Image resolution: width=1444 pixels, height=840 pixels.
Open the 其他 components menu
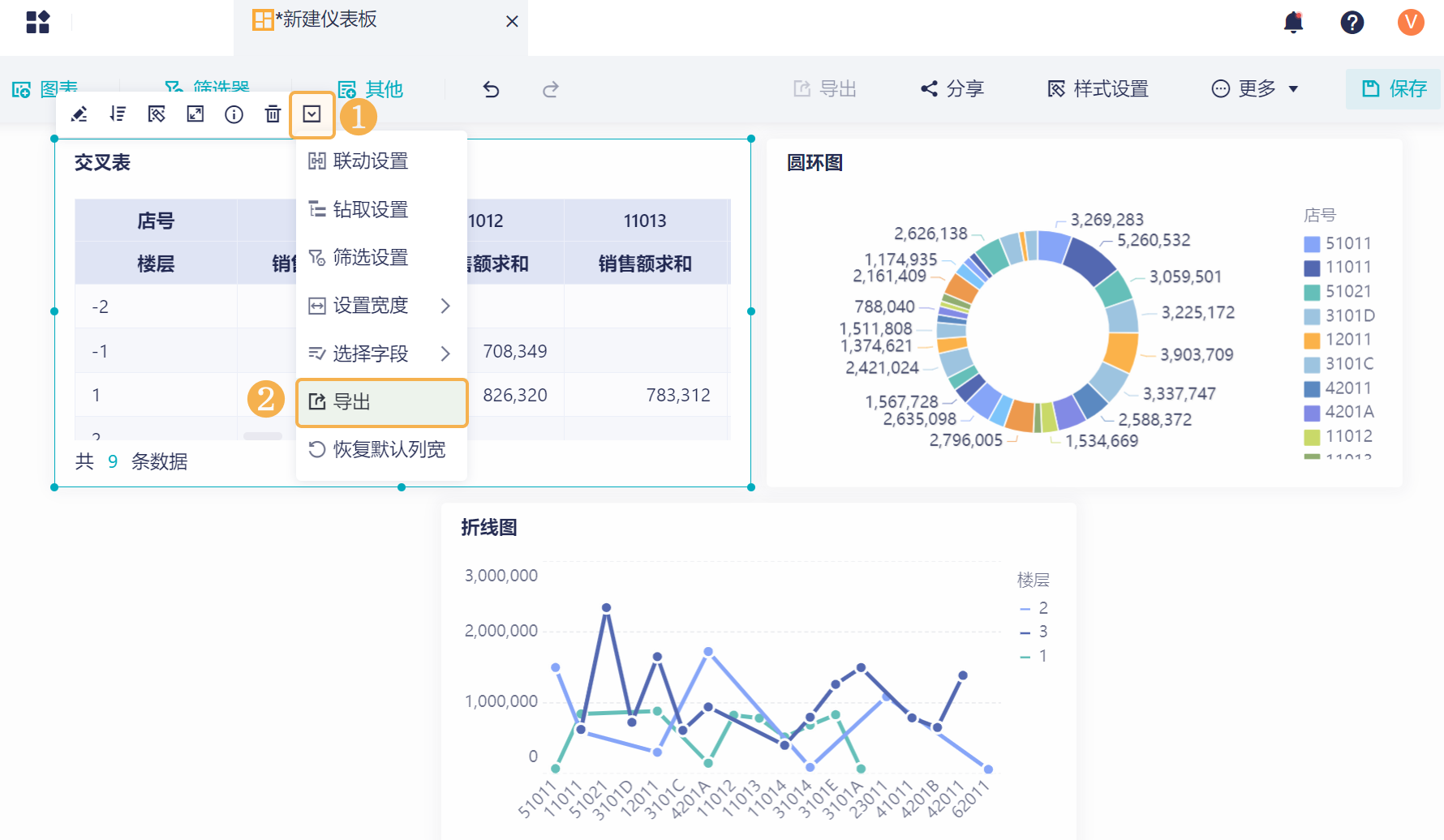coord(371,89)
